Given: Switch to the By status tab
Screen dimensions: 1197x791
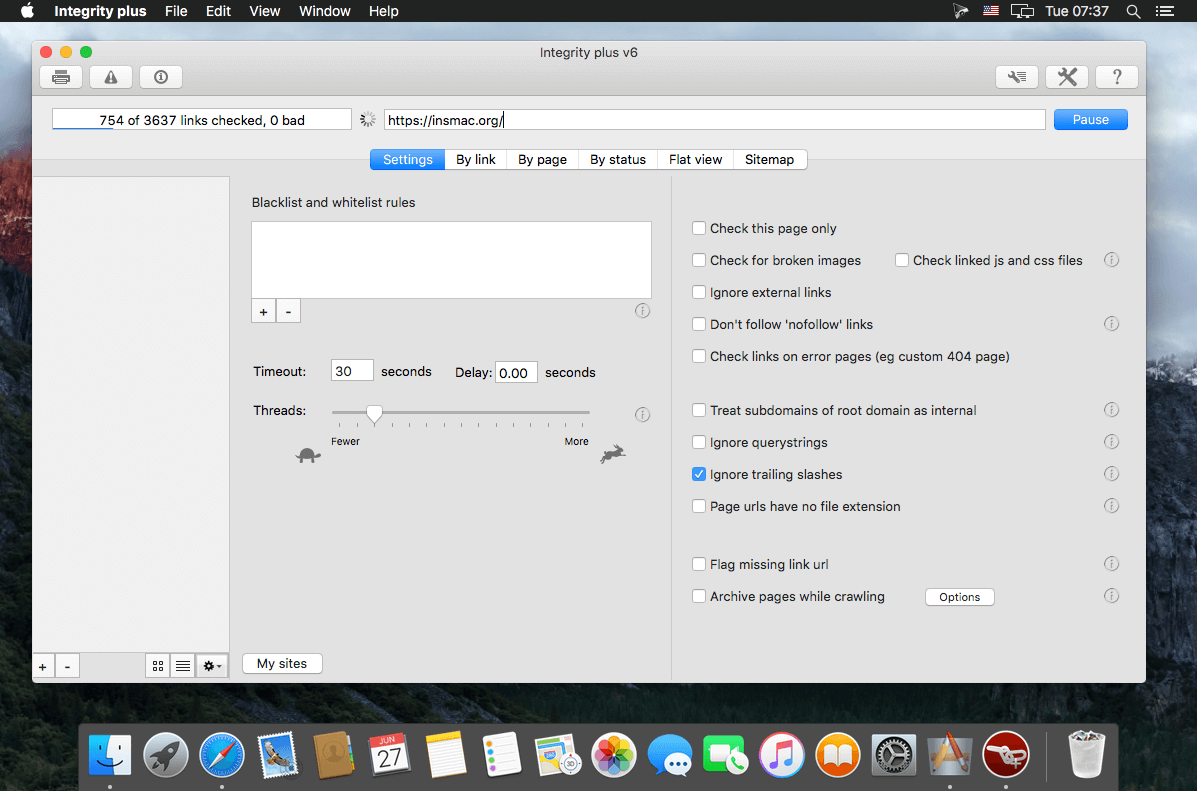Looking at the screenshot, I should [618, 159].
